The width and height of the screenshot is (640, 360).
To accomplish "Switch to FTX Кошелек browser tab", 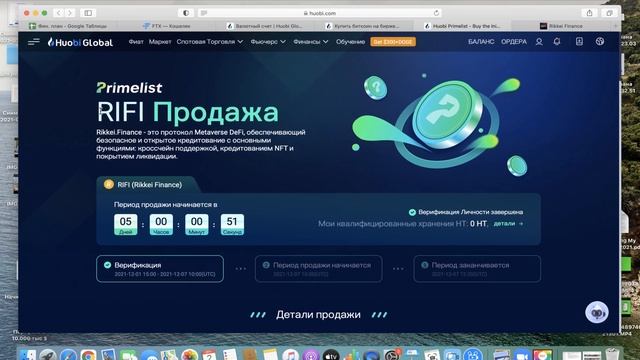I will 167,26.
